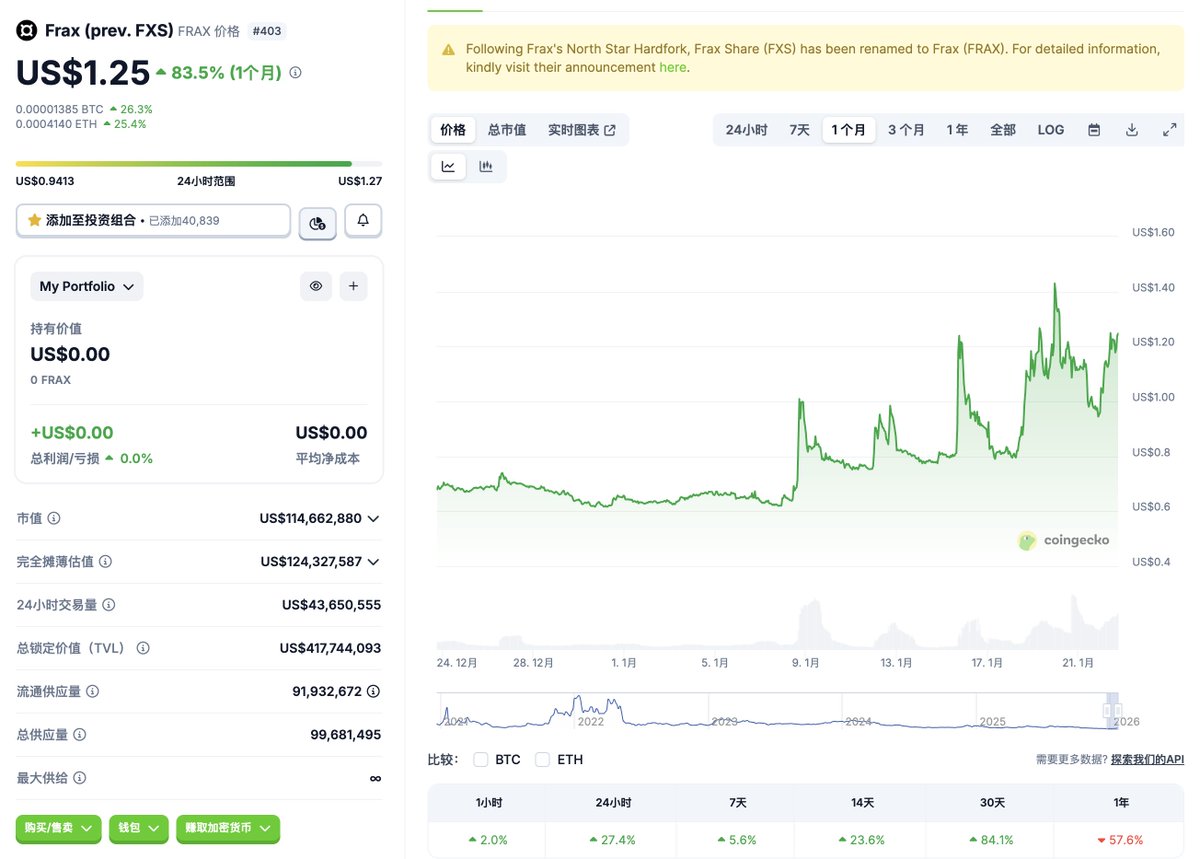This screenshot has width=1200, height=859.
Task: Switch to the 总市值 chart tab
Action: [x=507, y=130]
